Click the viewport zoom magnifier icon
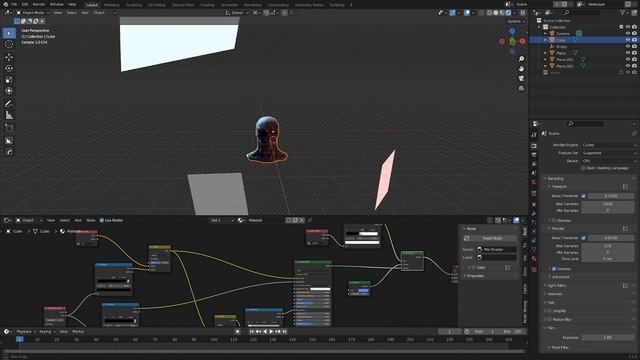The width and height of the screenshot is (640, 360). 521,59
